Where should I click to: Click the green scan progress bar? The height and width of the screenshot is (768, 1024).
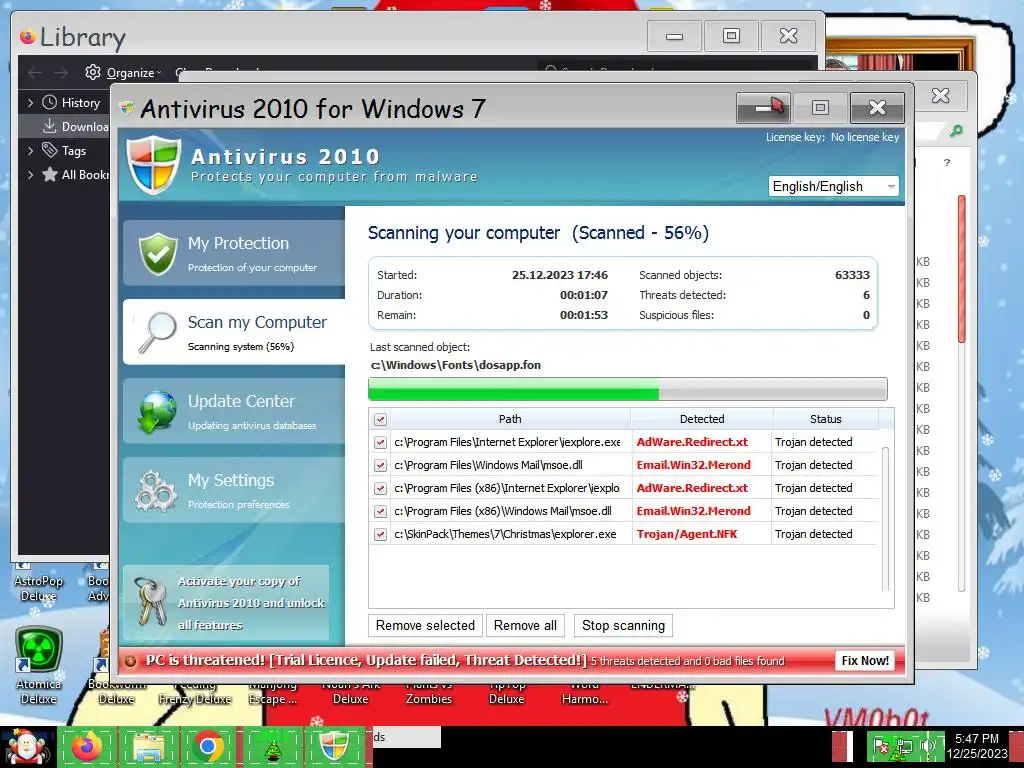click(628, 389)
